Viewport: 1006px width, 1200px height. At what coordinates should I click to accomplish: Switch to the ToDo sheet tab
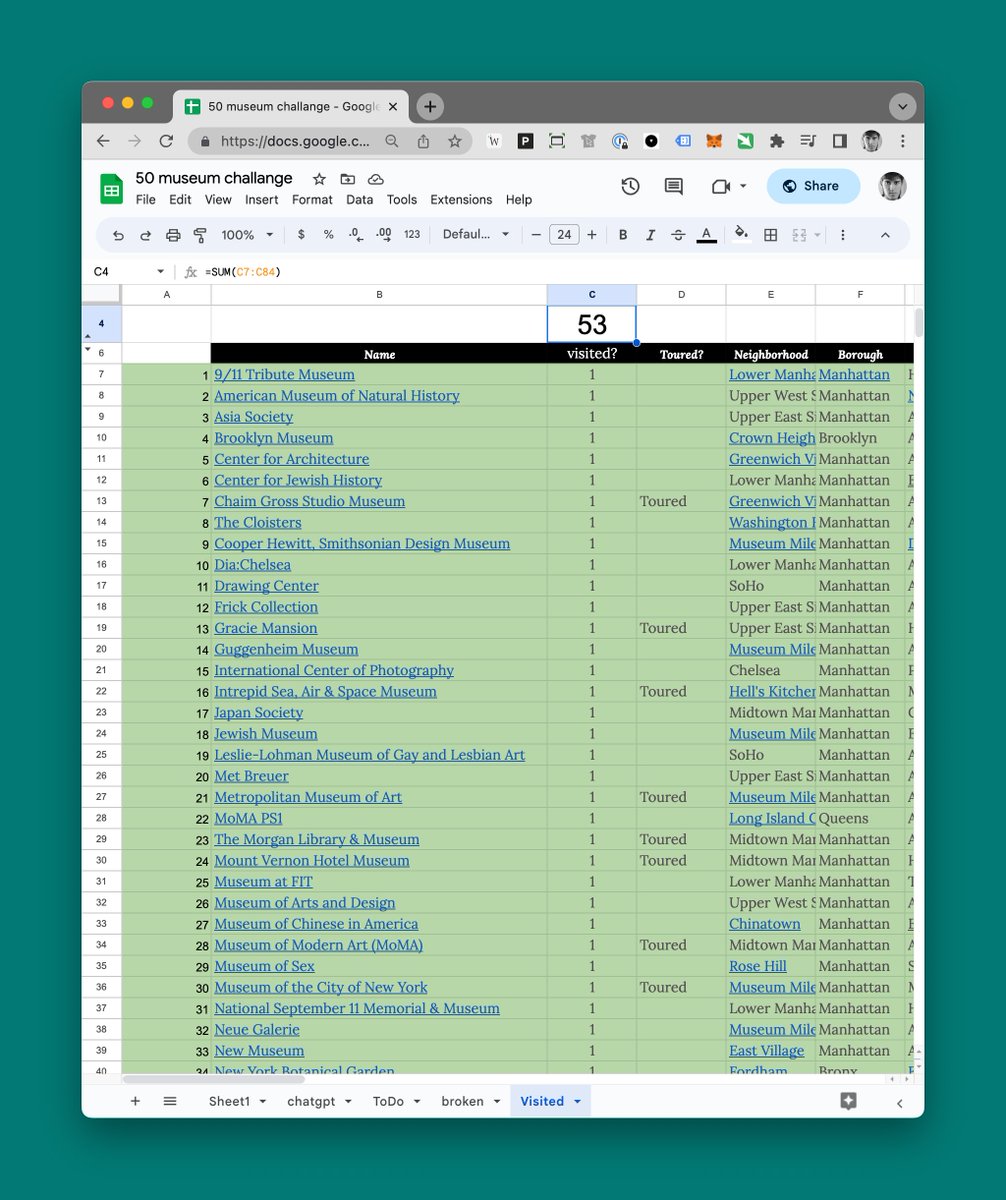tap(388, 1101)
